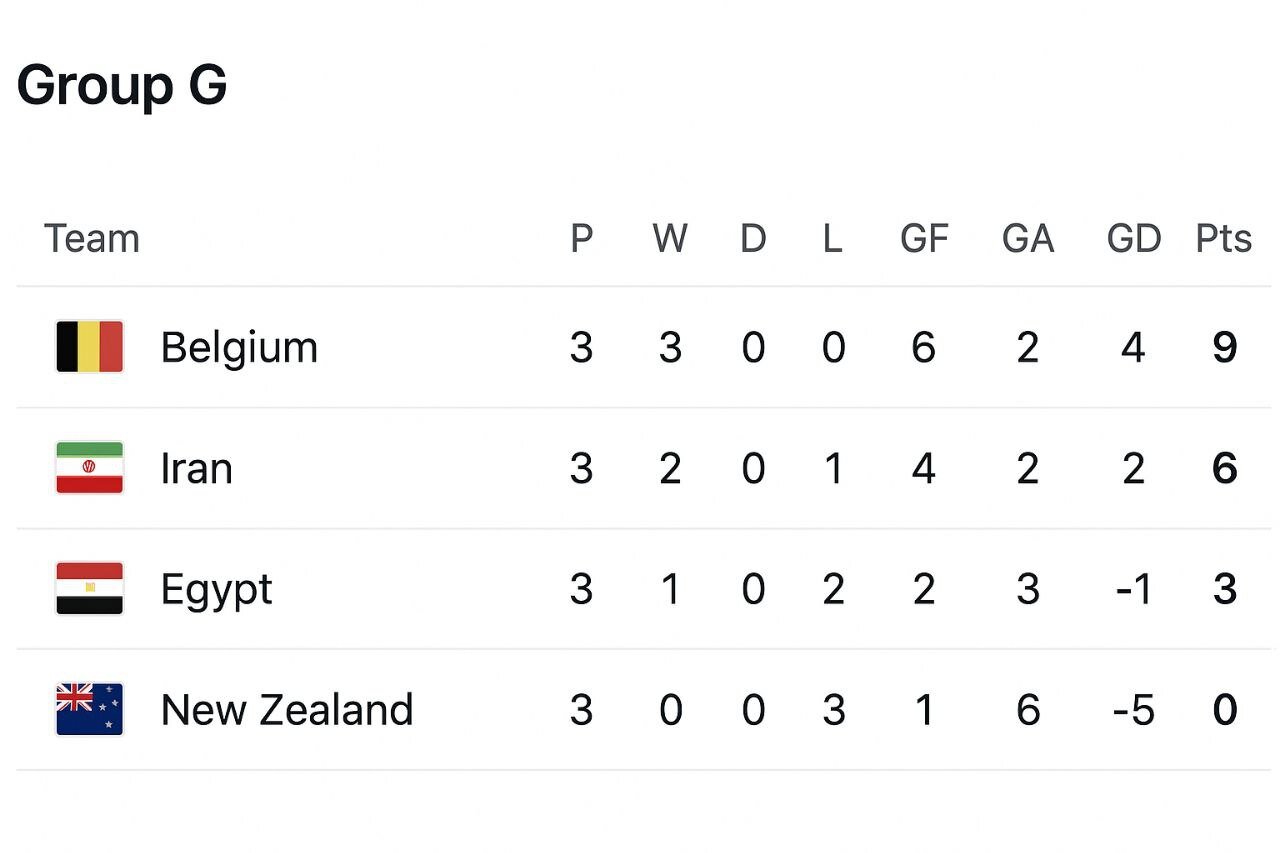1280x853 pixels.
Task: Click the GD column header
Action: pos(1134,239)
